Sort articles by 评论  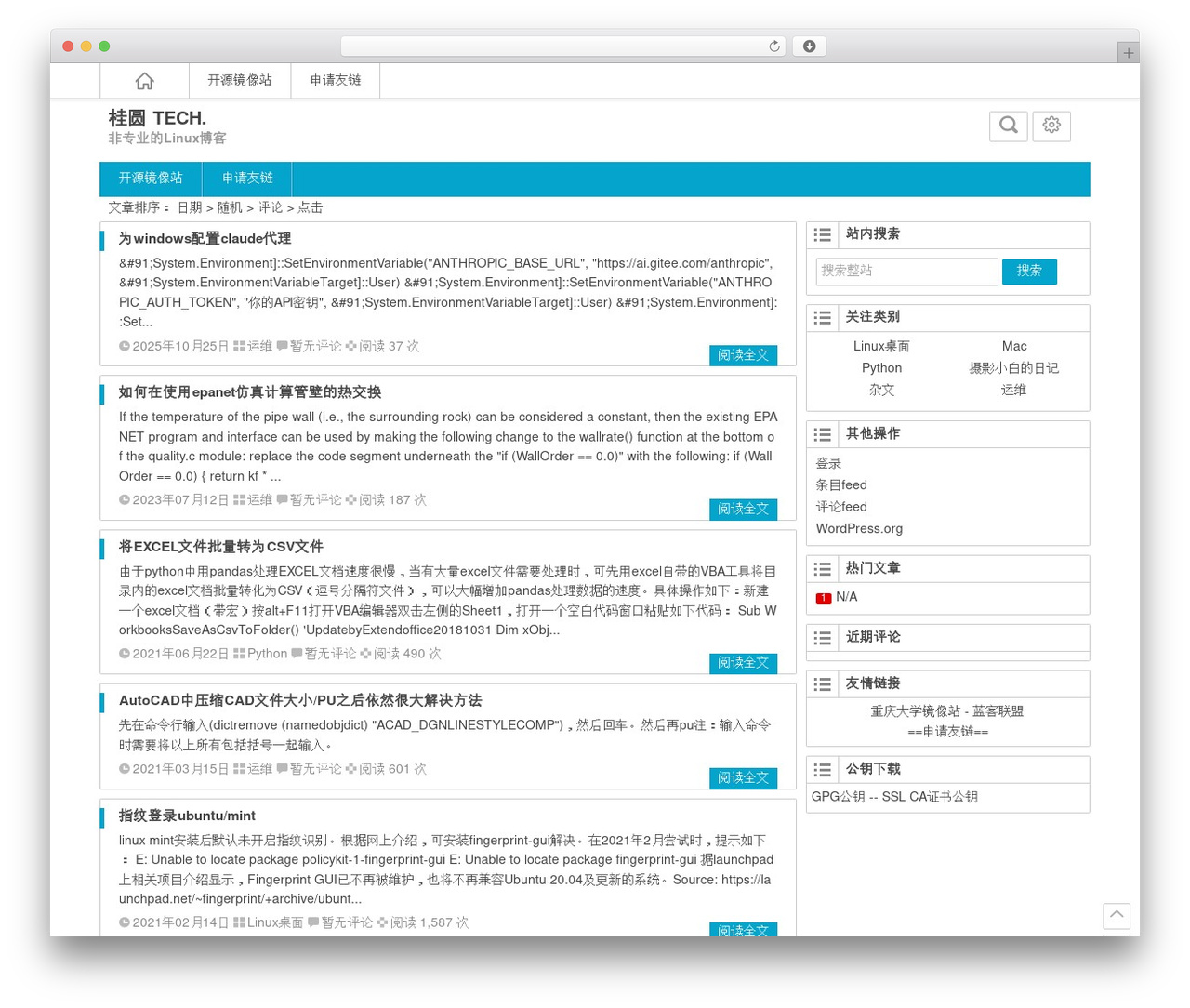pos(270,207)
